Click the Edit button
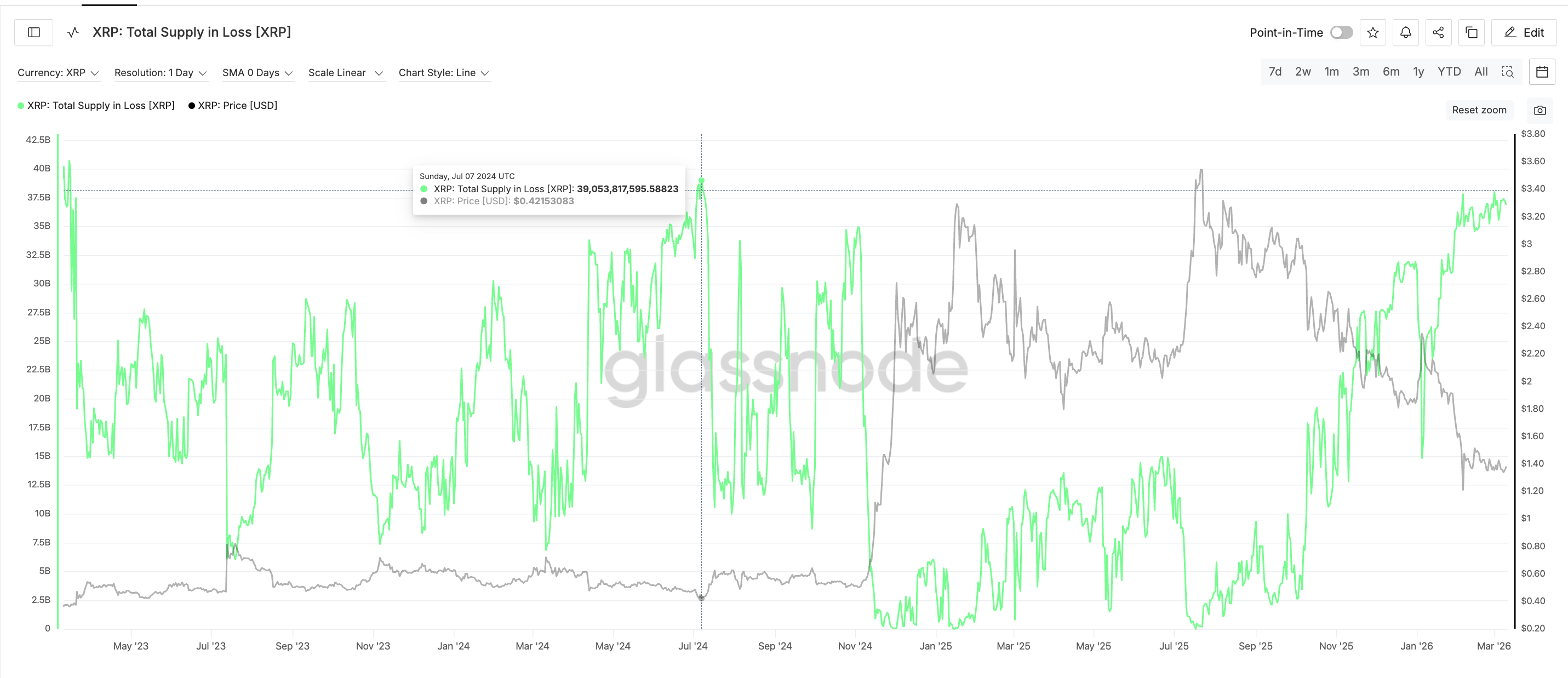 point(1524,32)
